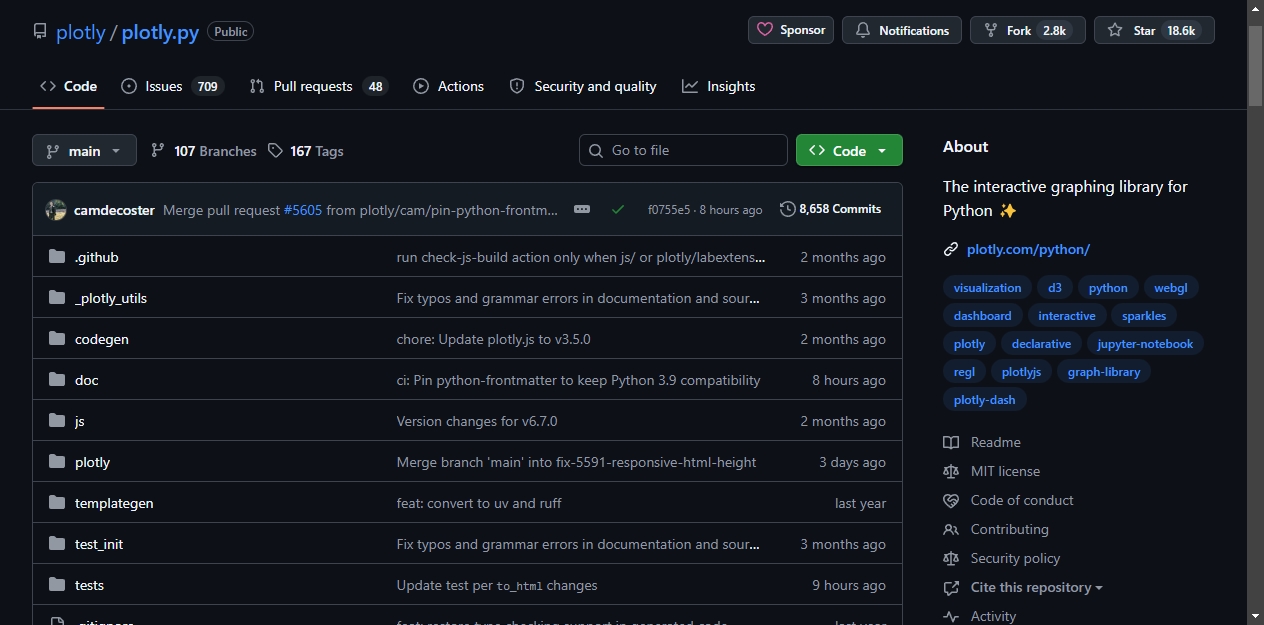The image size is (1264, 625).
Task: Click the Notifications bell icon
Action: click(863, 30)
